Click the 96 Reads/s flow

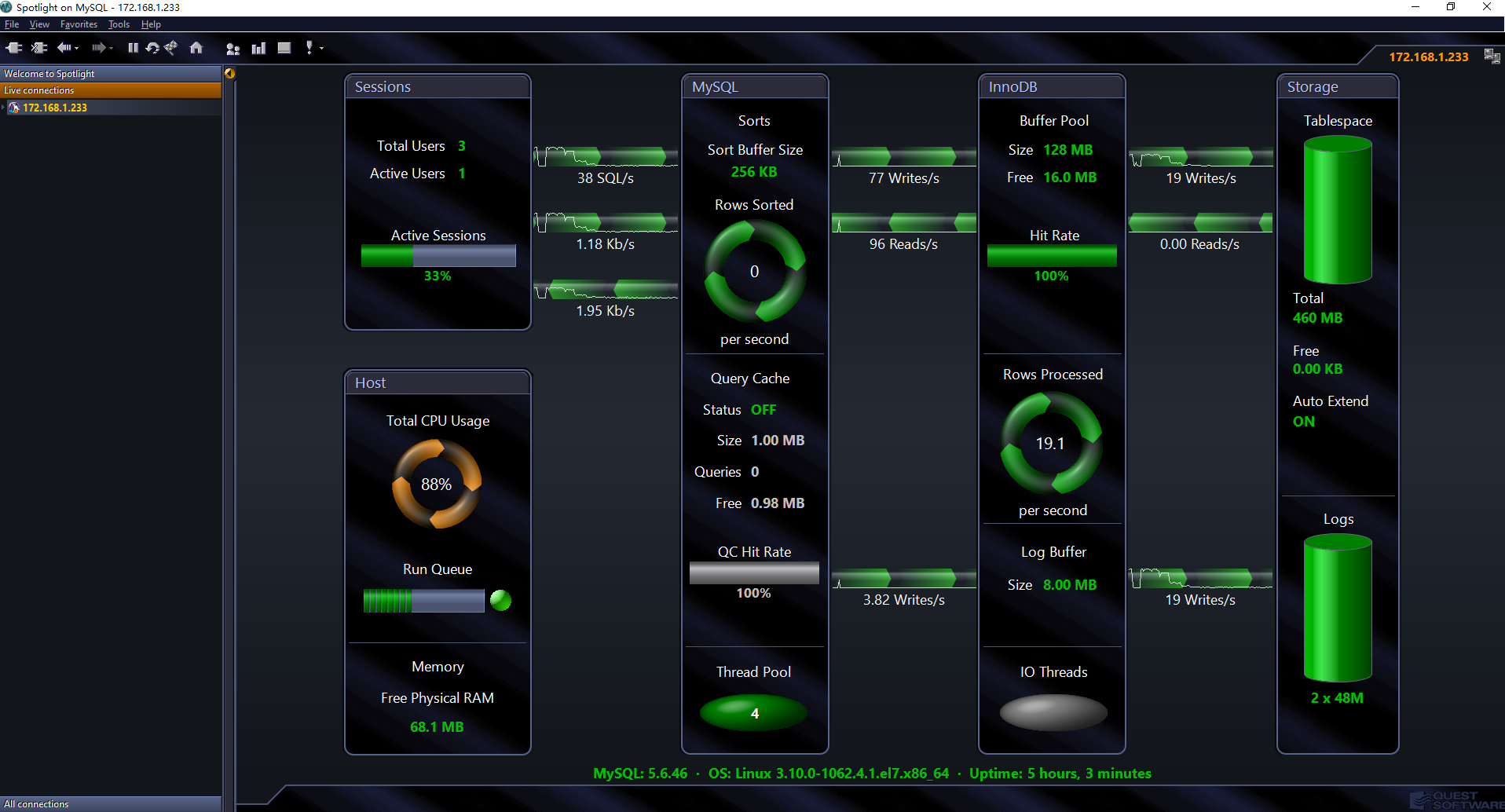[903, 222]
